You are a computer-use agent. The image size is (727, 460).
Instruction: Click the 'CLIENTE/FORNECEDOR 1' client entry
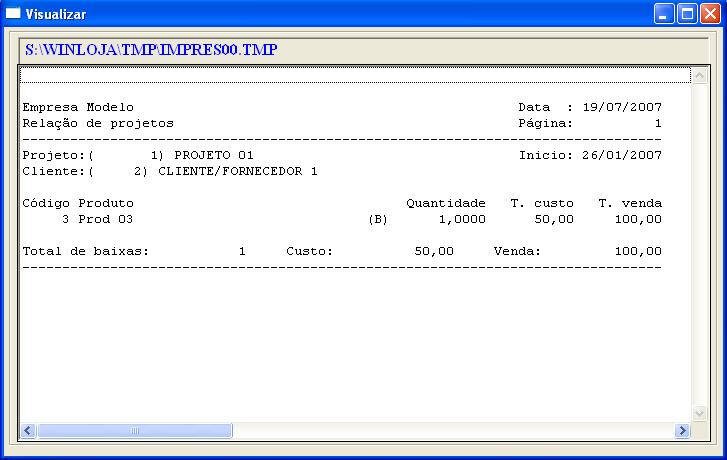point(238,171)
